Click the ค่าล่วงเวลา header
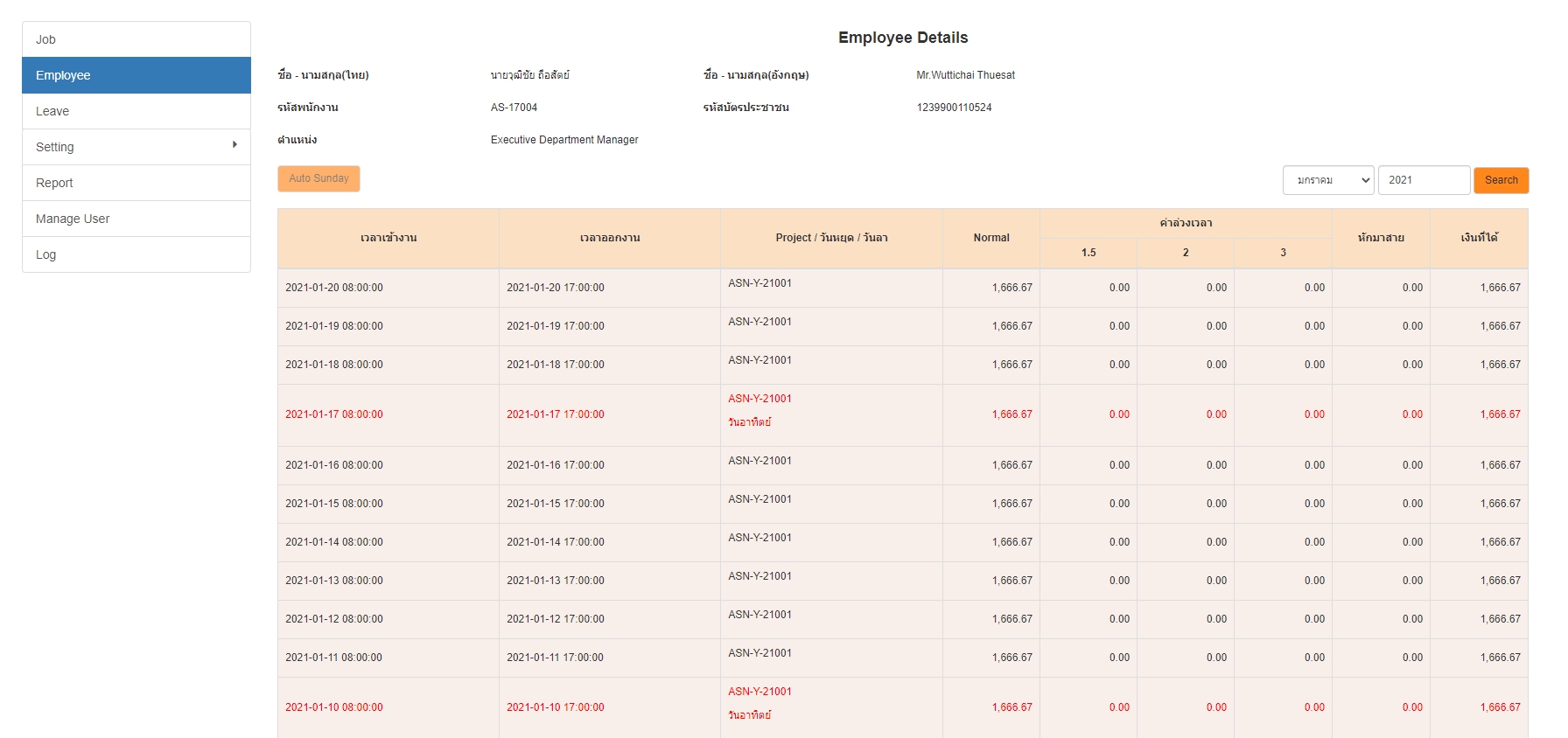The image size is (1568, 738). (x=1186, y=223)
